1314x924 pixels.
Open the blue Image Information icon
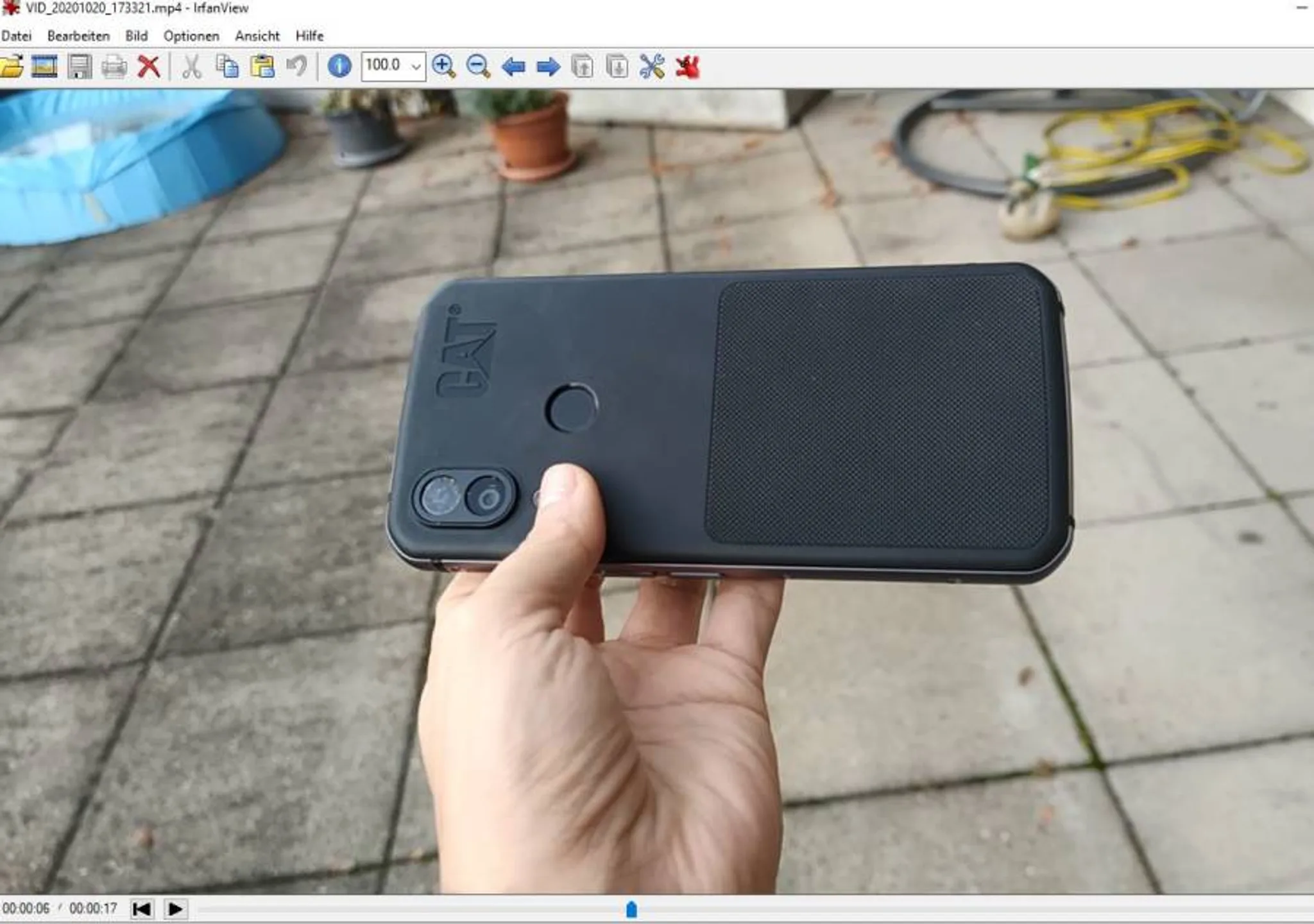click(x=339, y=66)
